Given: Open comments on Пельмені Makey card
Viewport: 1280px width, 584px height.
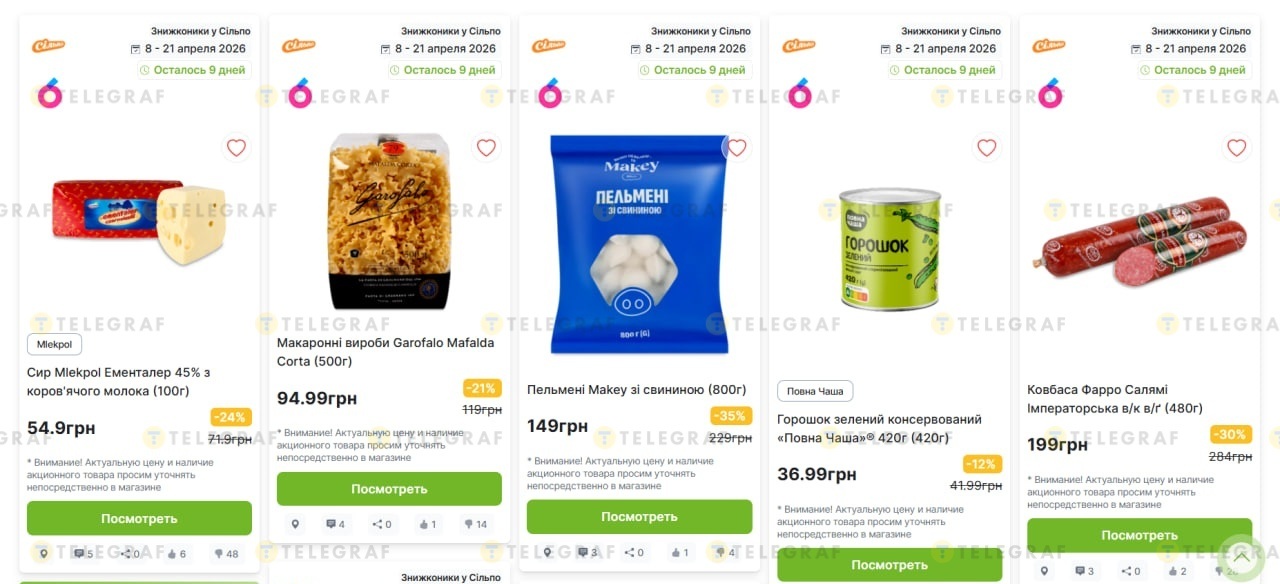Looking at the screenshot, I should tap(587, 552).
